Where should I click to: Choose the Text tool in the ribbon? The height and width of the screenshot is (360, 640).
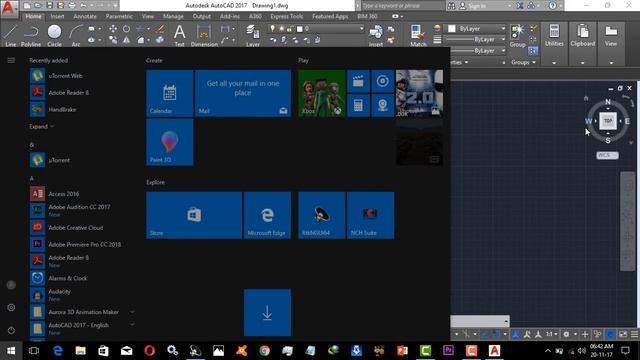180,35
